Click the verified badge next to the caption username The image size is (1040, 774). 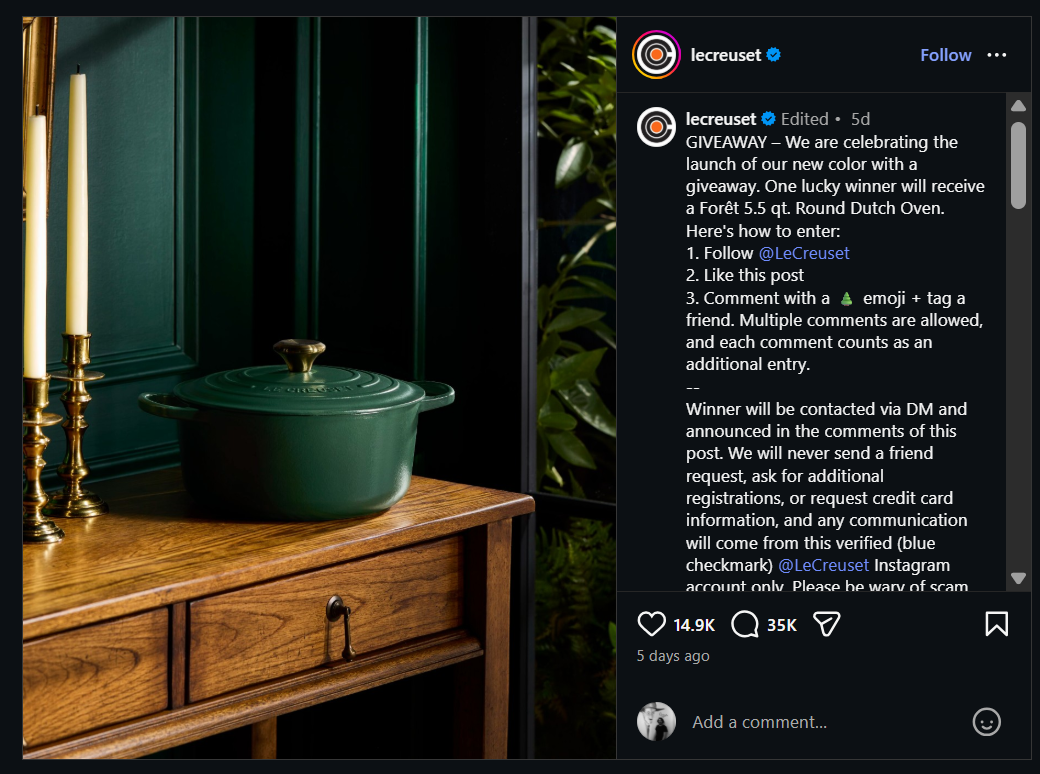[768, 118]
